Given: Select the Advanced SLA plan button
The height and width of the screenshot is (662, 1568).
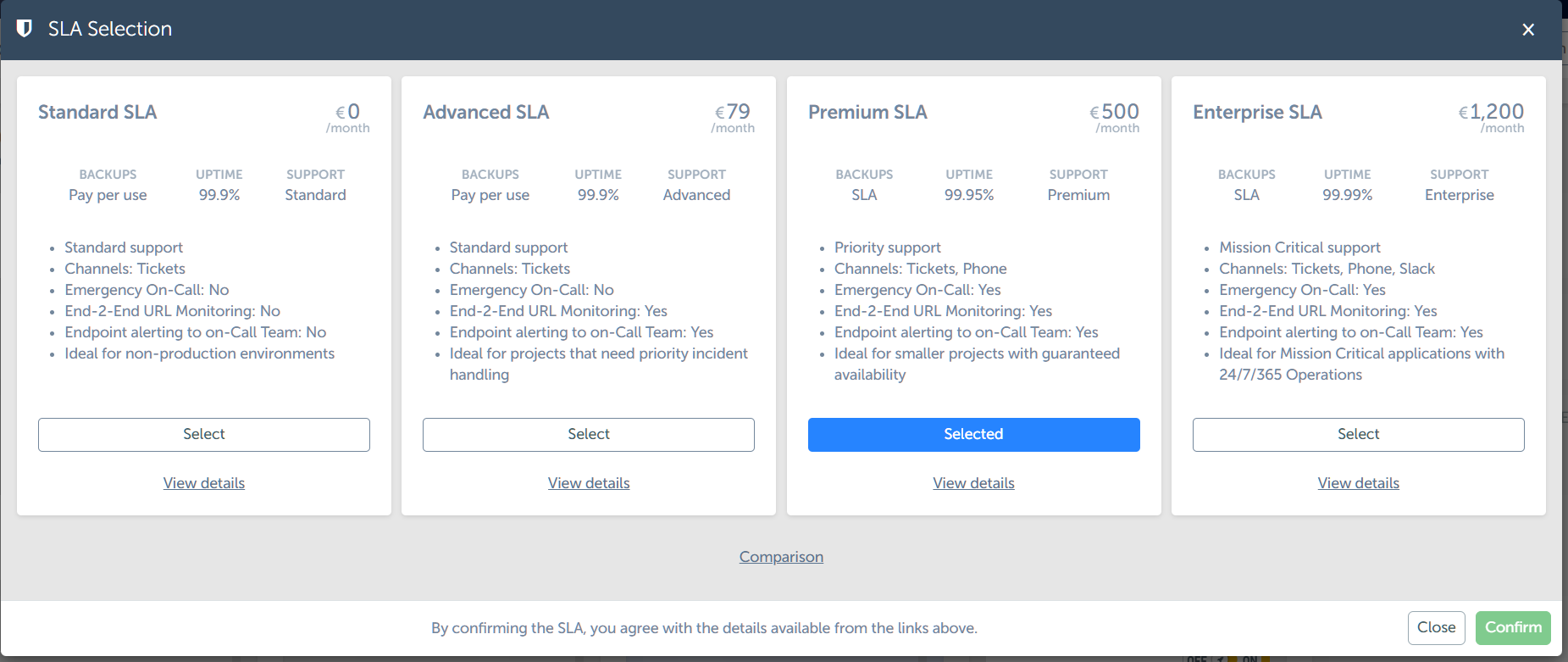Looking at the screenshot, I should coord(588,434).
